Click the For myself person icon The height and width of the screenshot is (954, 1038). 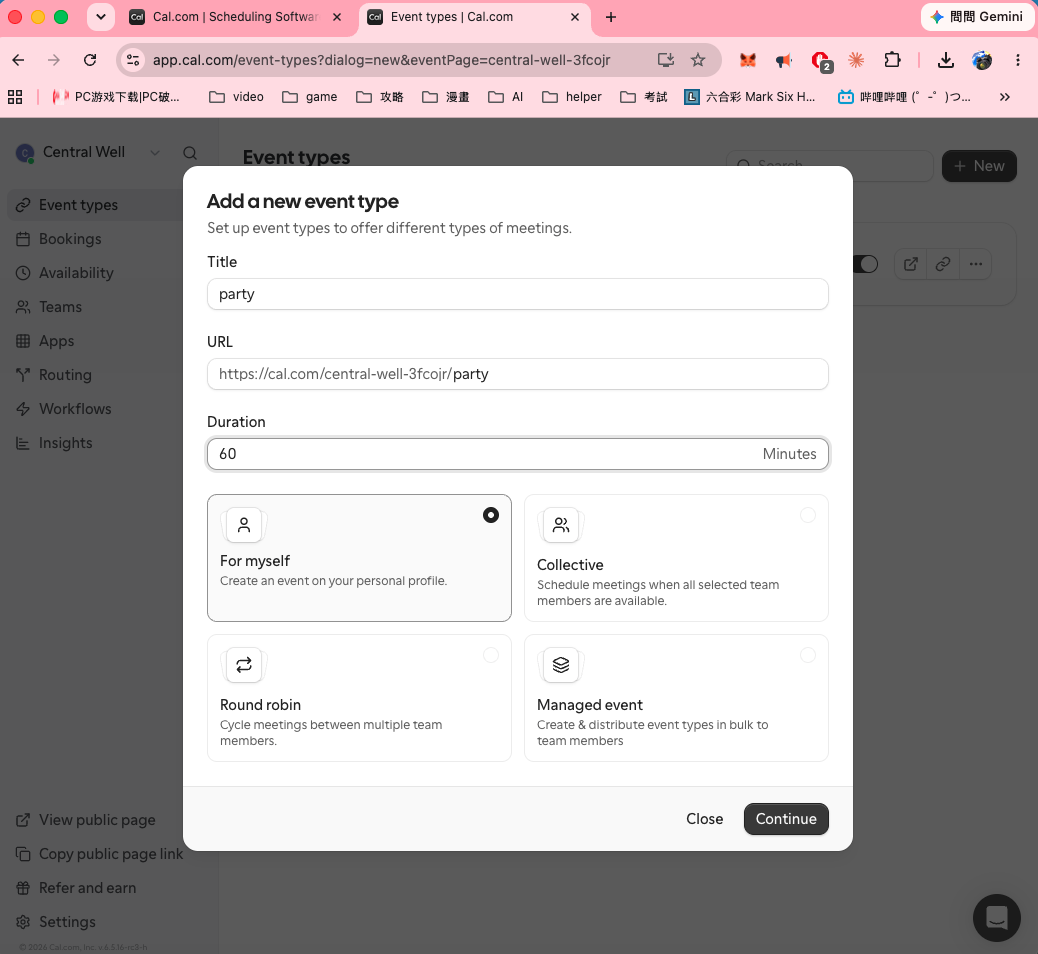(x=244, y=525)
